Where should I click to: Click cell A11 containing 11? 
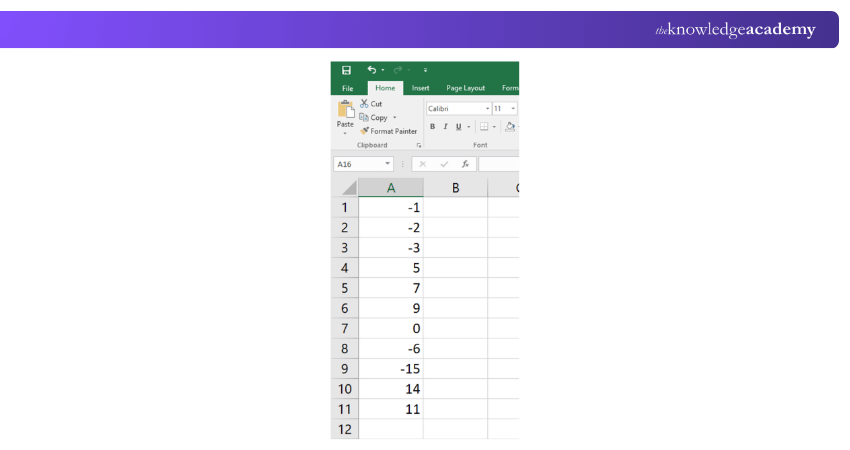pyautogui.click(x=391, y=409)
